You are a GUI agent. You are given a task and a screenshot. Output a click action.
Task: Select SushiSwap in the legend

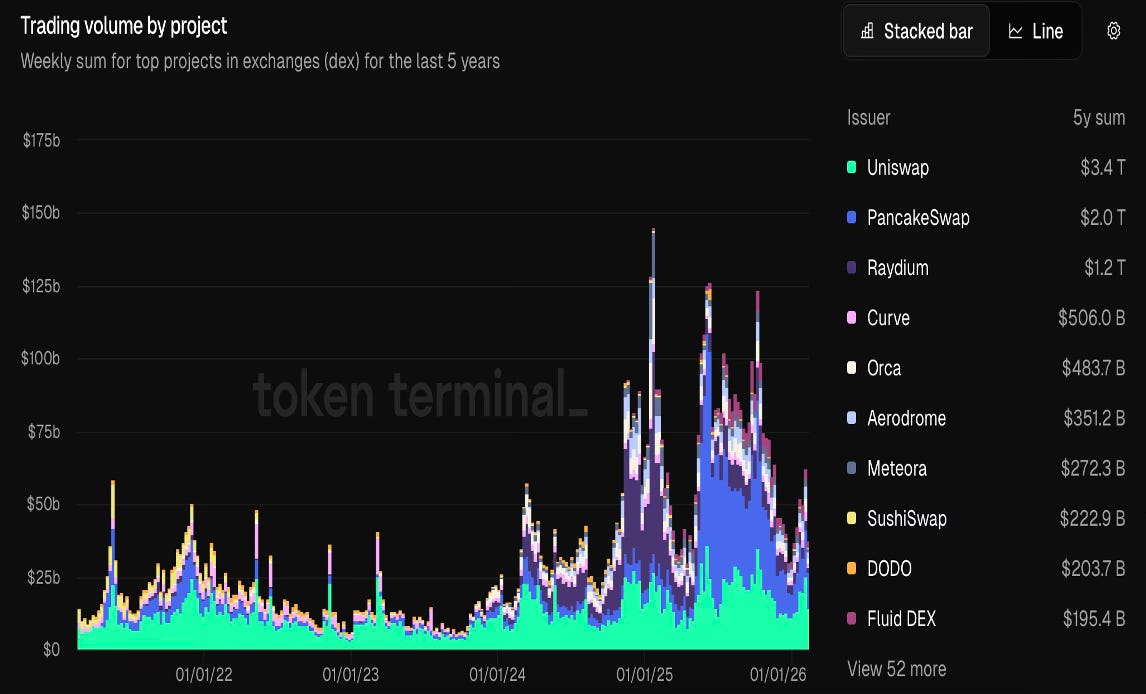906,519
